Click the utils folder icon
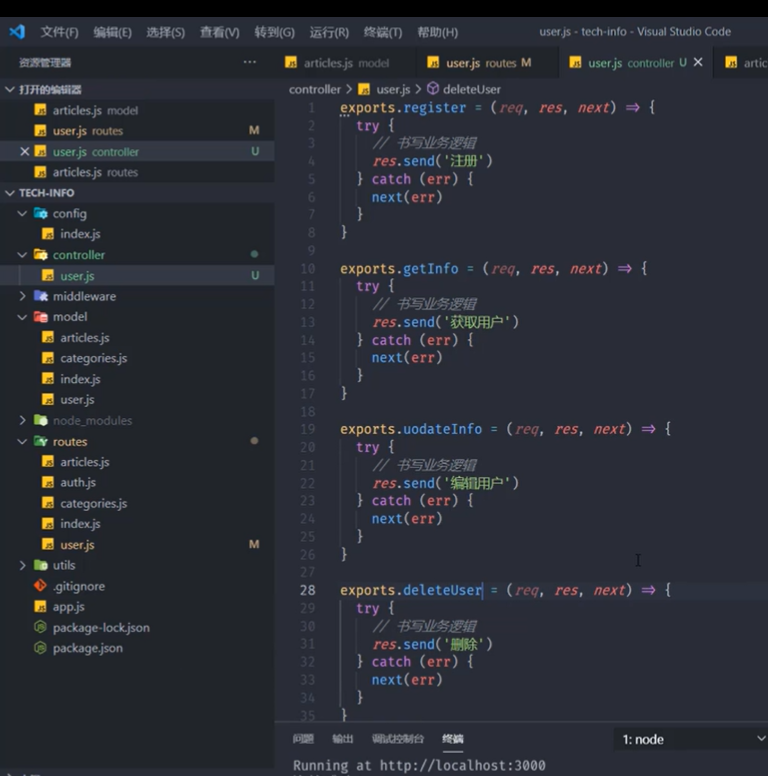The height and width of the screenshot is (776, 768). tap(41, 565)
